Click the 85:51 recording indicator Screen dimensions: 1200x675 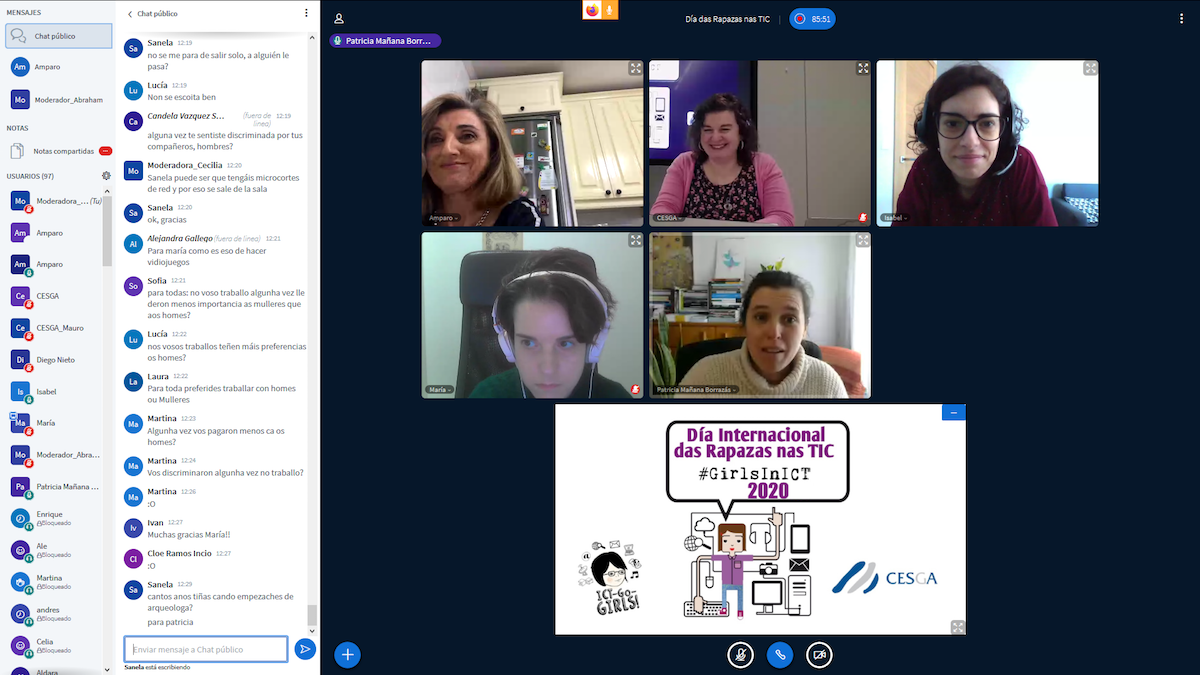coord(812,19)
